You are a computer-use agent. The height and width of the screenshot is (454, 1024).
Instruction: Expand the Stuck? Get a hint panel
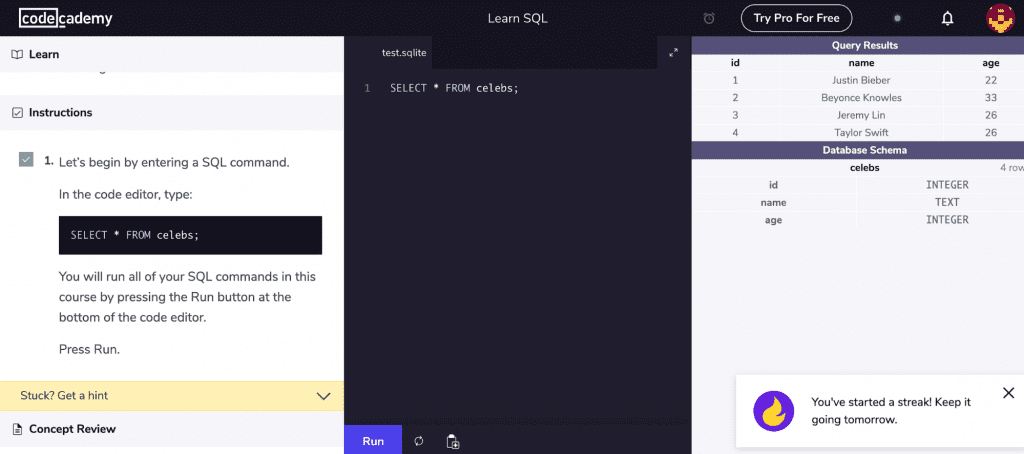pyautogui.click(x=172, y=396)
